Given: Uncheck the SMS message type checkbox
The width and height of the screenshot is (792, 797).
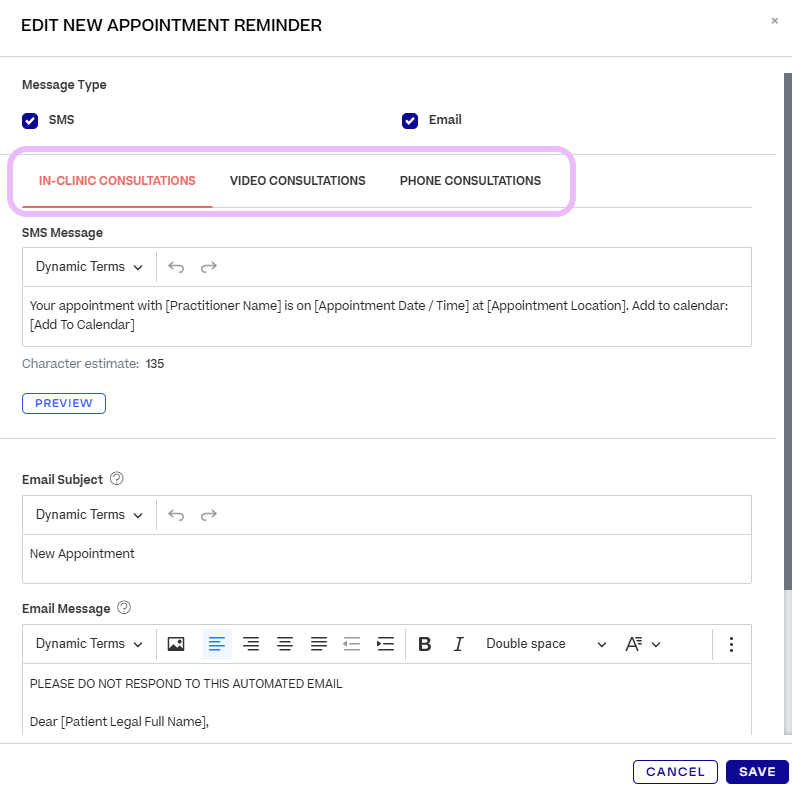Looking at the screenshot, I should click(x=30, y=121).
